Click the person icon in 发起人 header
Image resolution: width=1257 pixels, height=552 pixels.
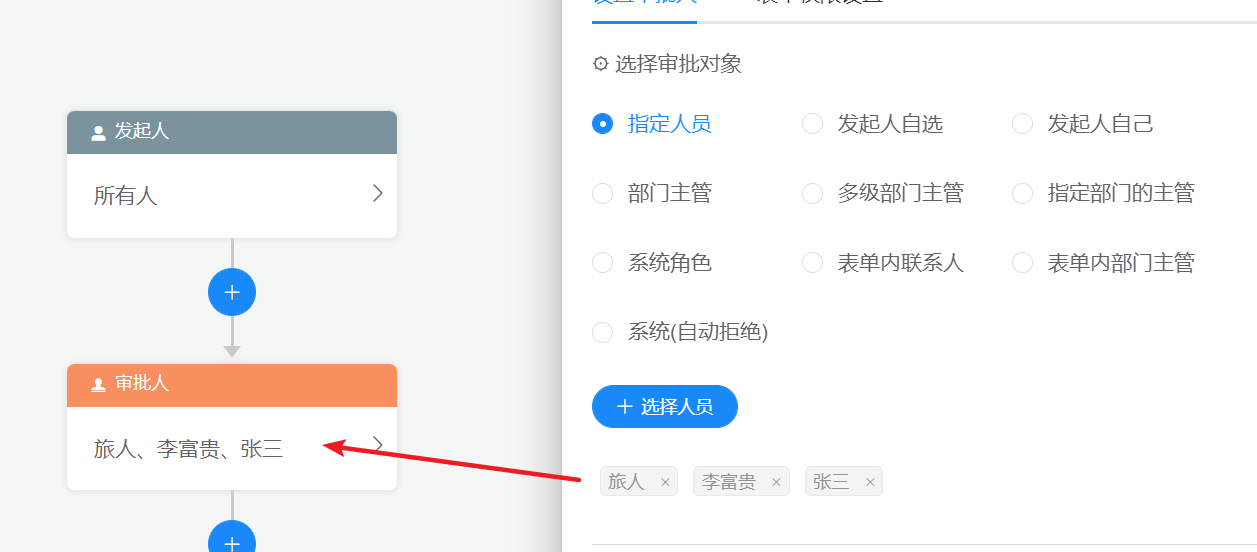coord(98,132)
